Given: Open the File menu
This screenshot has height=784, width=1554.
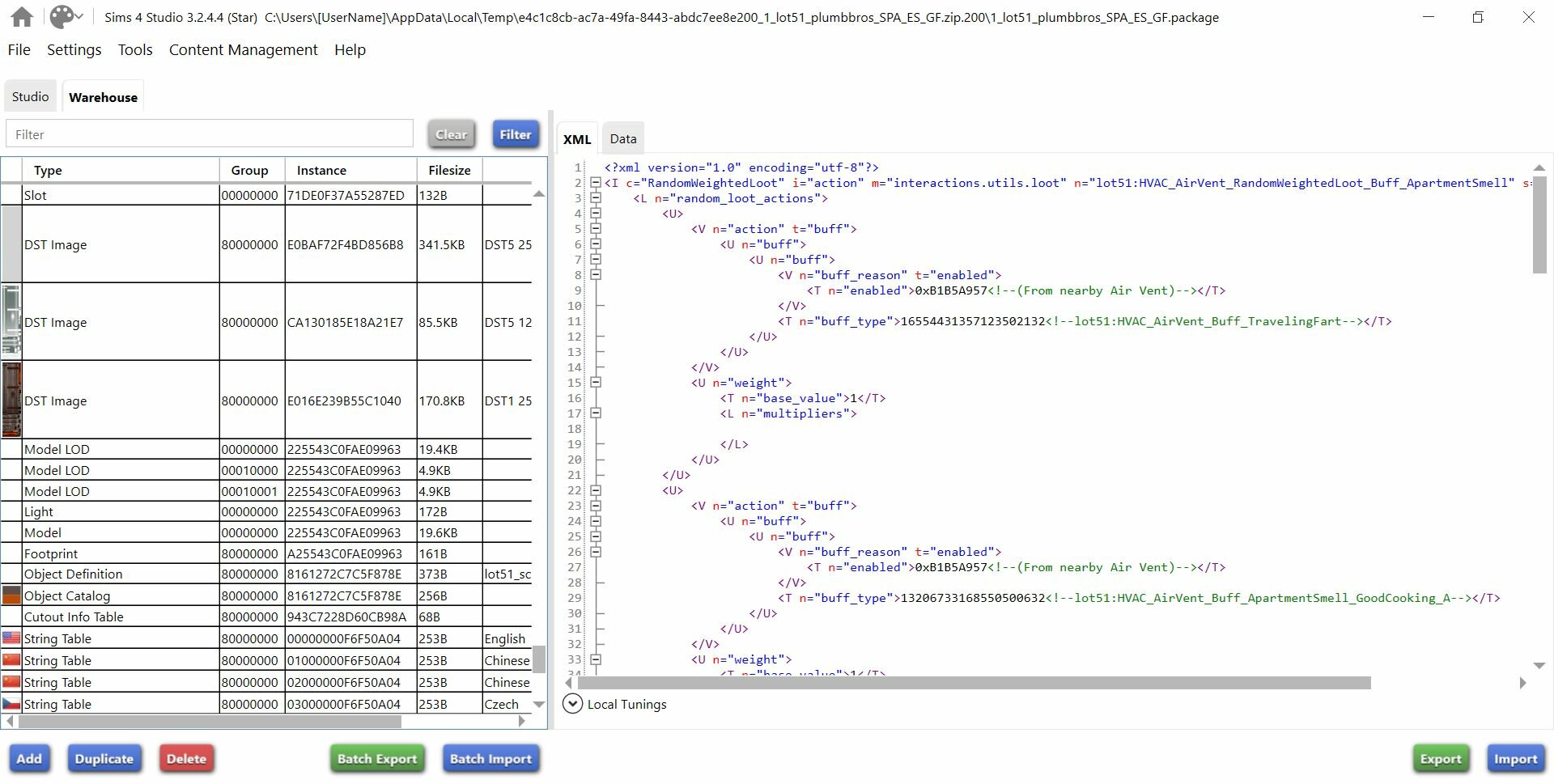Looking at the screenshot, I should point(19,50).
